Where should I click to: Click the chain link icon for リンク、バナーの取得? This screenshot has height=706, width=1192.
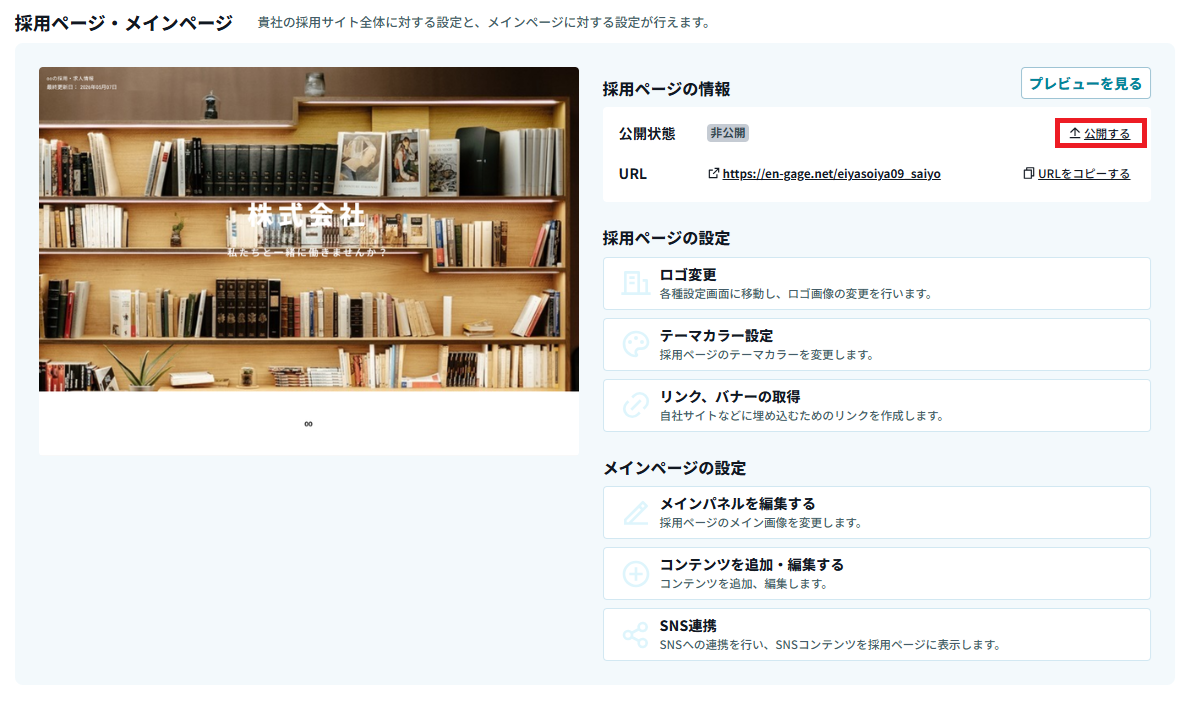[635, 405]
